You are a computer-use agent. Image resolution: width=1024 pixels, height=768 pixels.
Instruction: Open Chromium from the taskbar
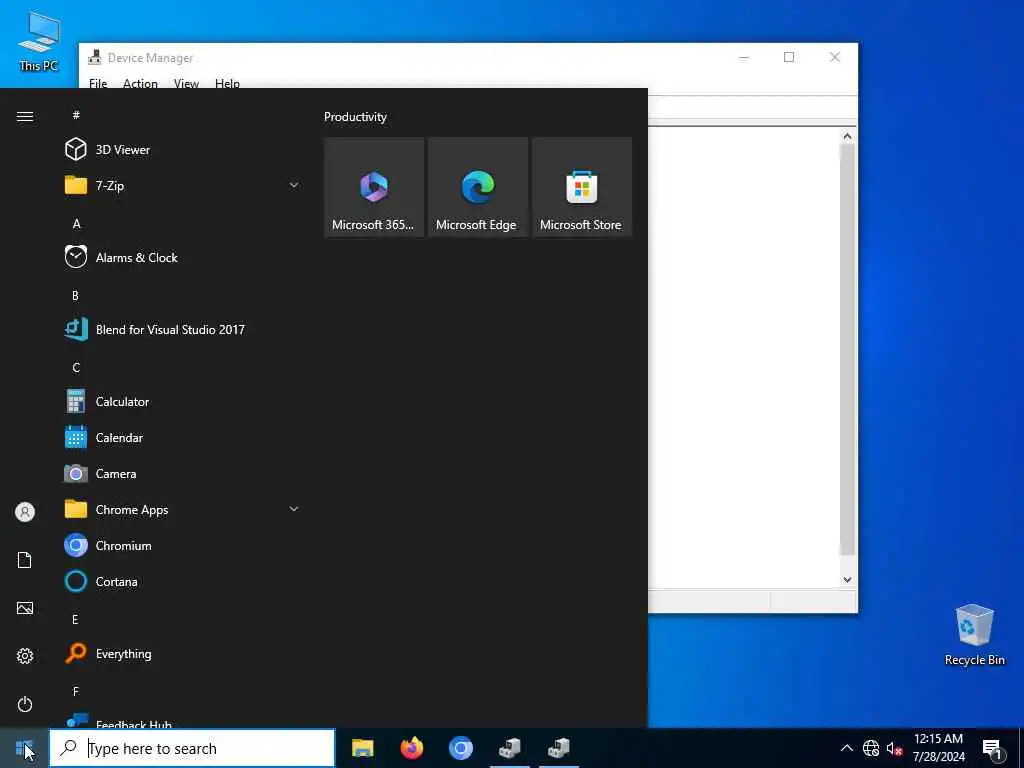(x=460, y=748)
